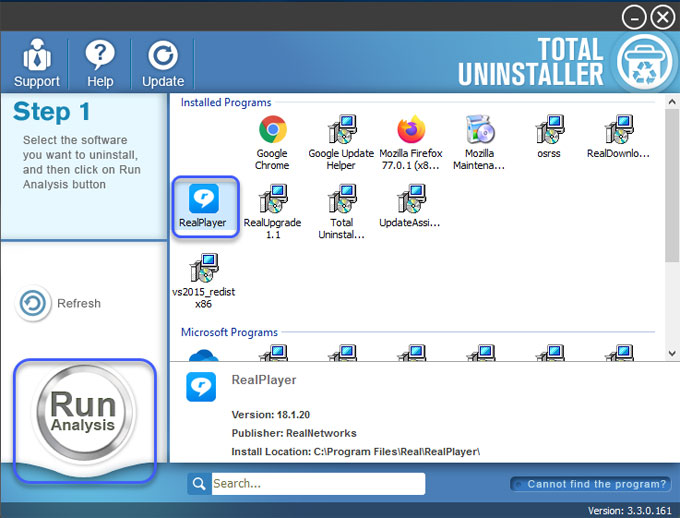
Task: Click the Version: 3.3.0.161 status text
Action: tap(630, 511)
